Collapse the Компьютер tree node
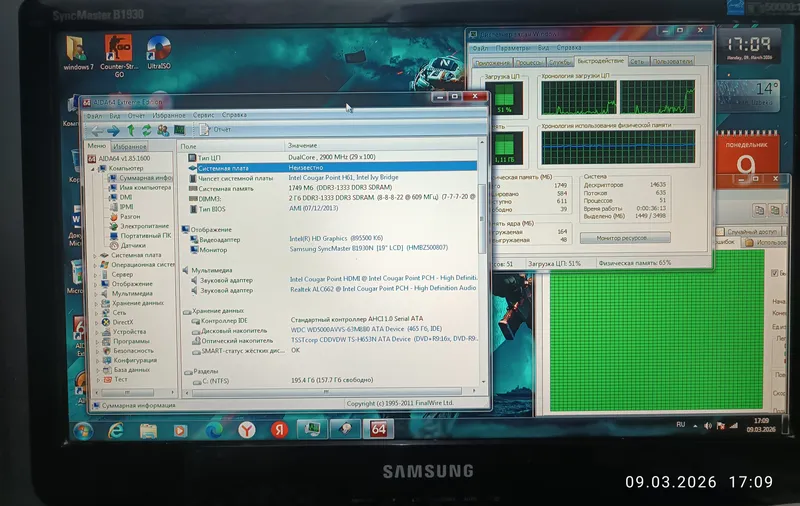The height and width of the screenshot is (506, 800). coord(93,168)
